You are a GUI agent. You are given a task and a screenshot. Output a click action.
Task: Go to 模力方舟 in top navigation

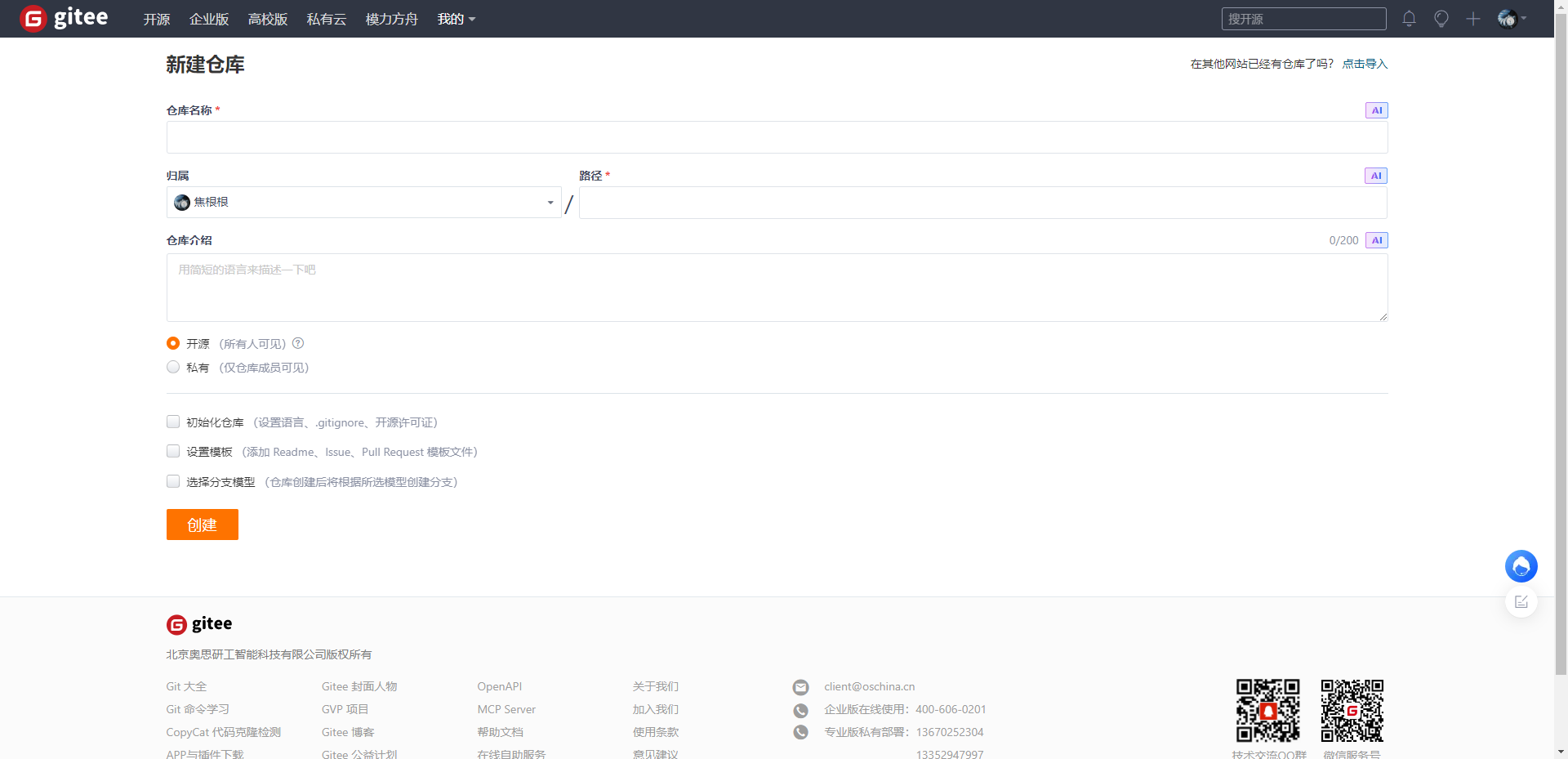click(x=392, y=19)
